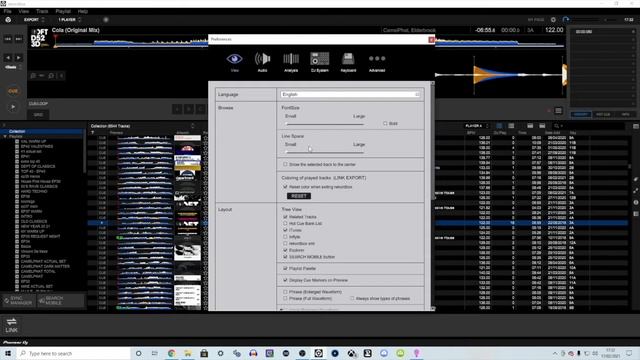Viewport: 640px width, 360px height.
Task: Click the circular record icon beside 1 PLAYER
Action: [106, 20]
